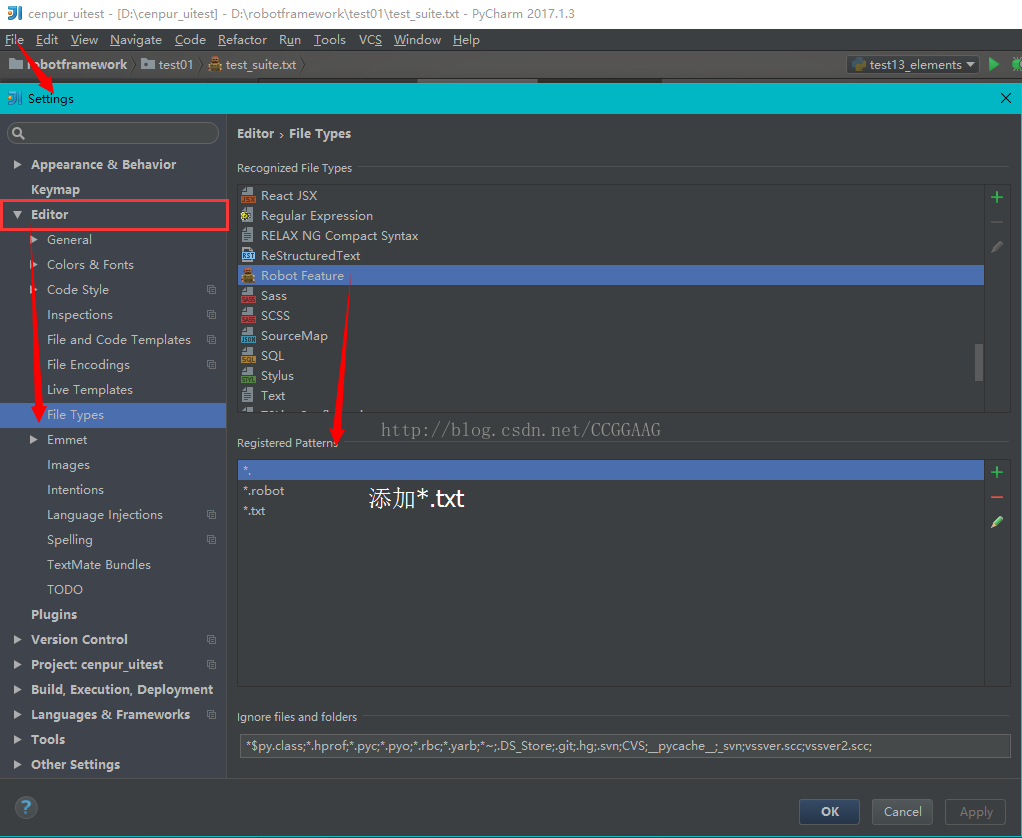The height and width of the screenshot is (838, 1022).
Task: Open Language Injections settings page
Action: click(104, 515)
